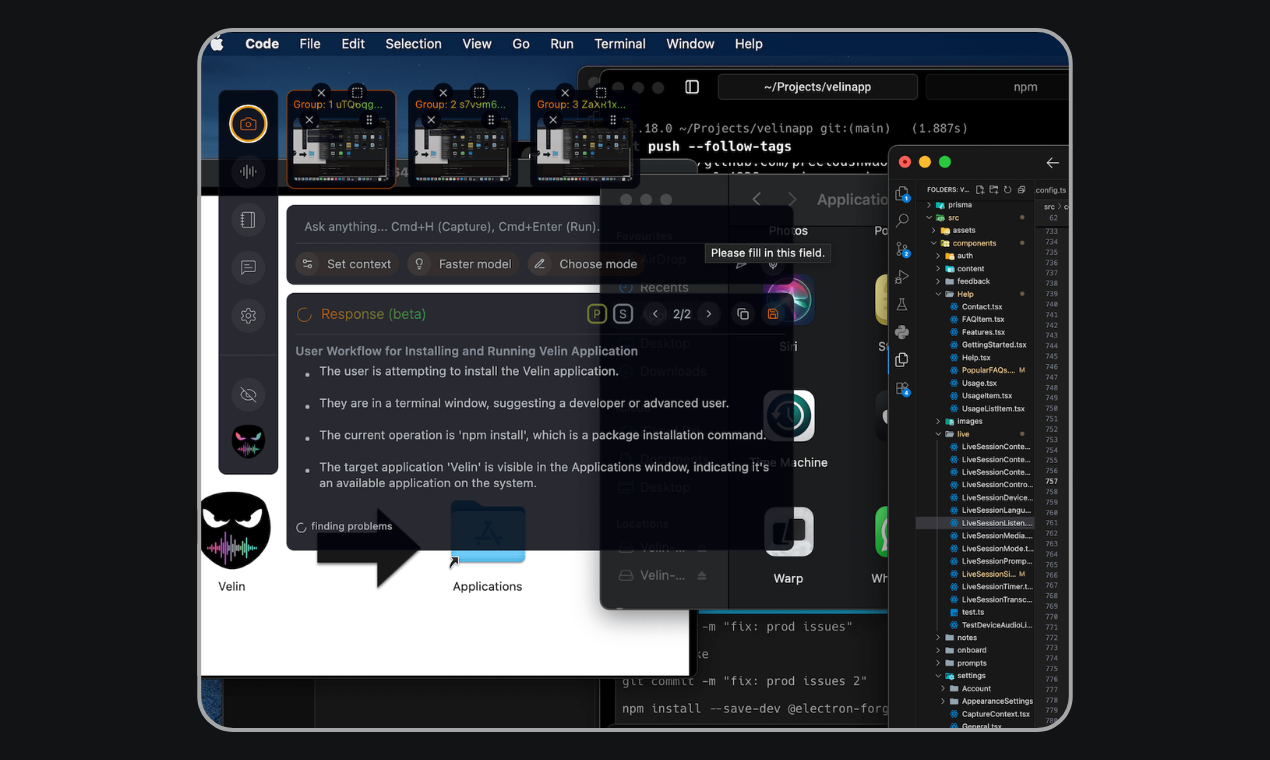
Task: Open the notebook icon in Velin sidebar
Action: tap(248, 220)
